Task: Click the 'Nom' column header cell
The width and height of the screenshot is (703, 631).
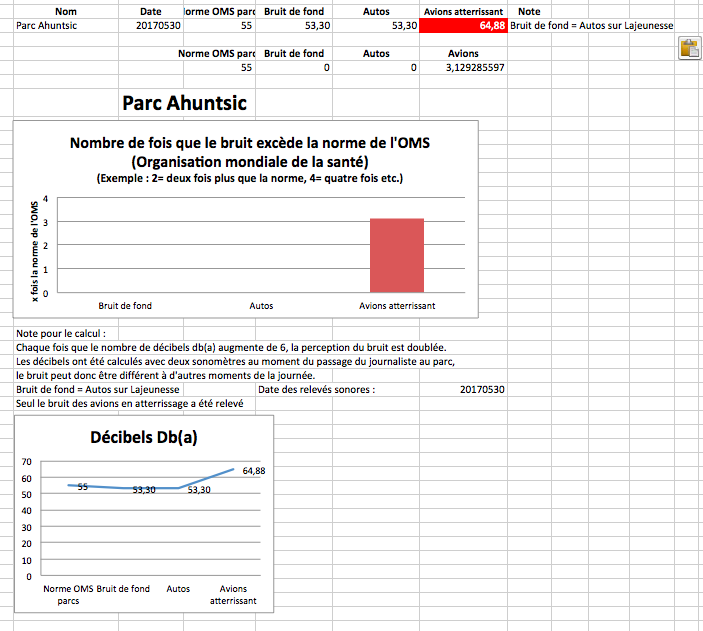Action: 66,11
